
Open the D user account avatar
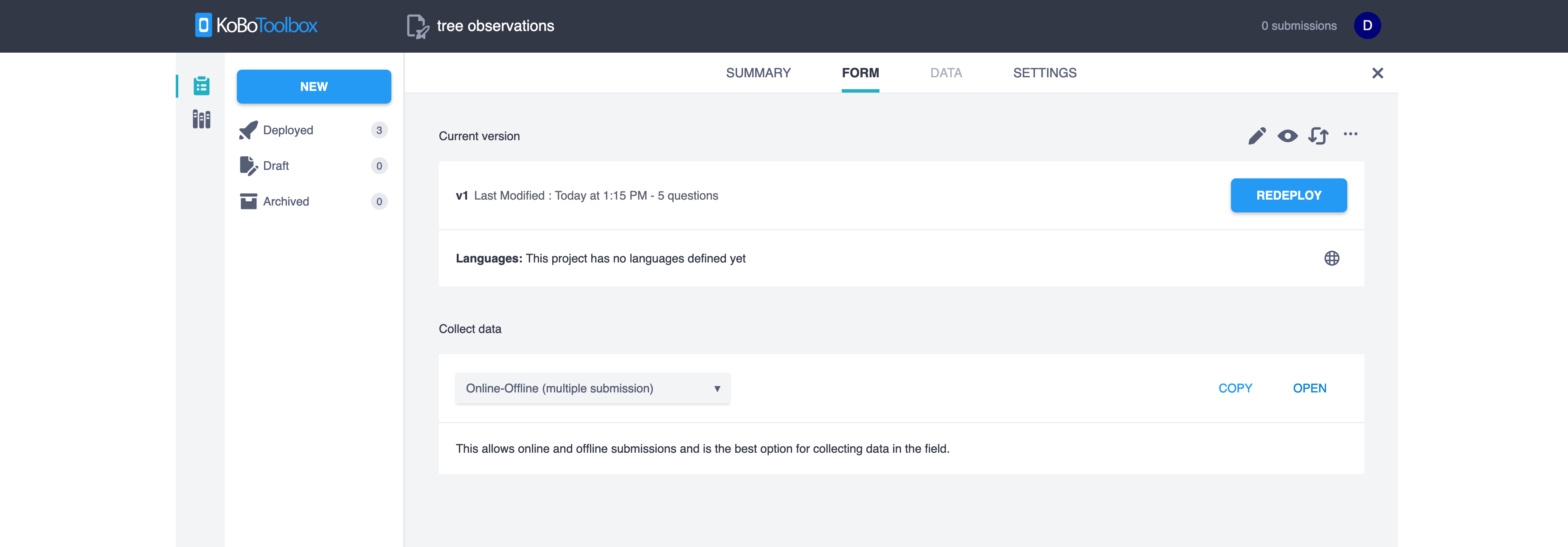pos(1366,25)
